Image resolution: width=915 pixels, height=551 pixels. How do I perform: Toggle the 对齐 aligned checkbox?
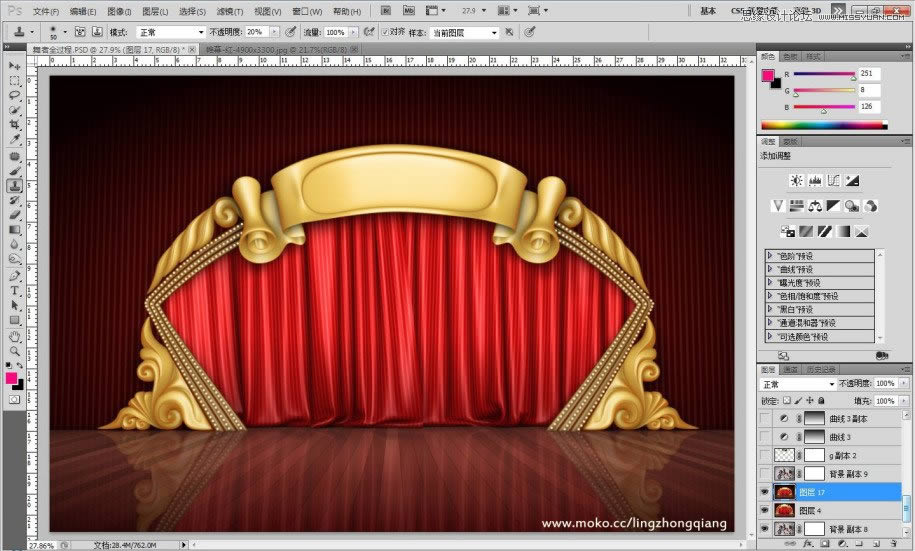[385, 33]
